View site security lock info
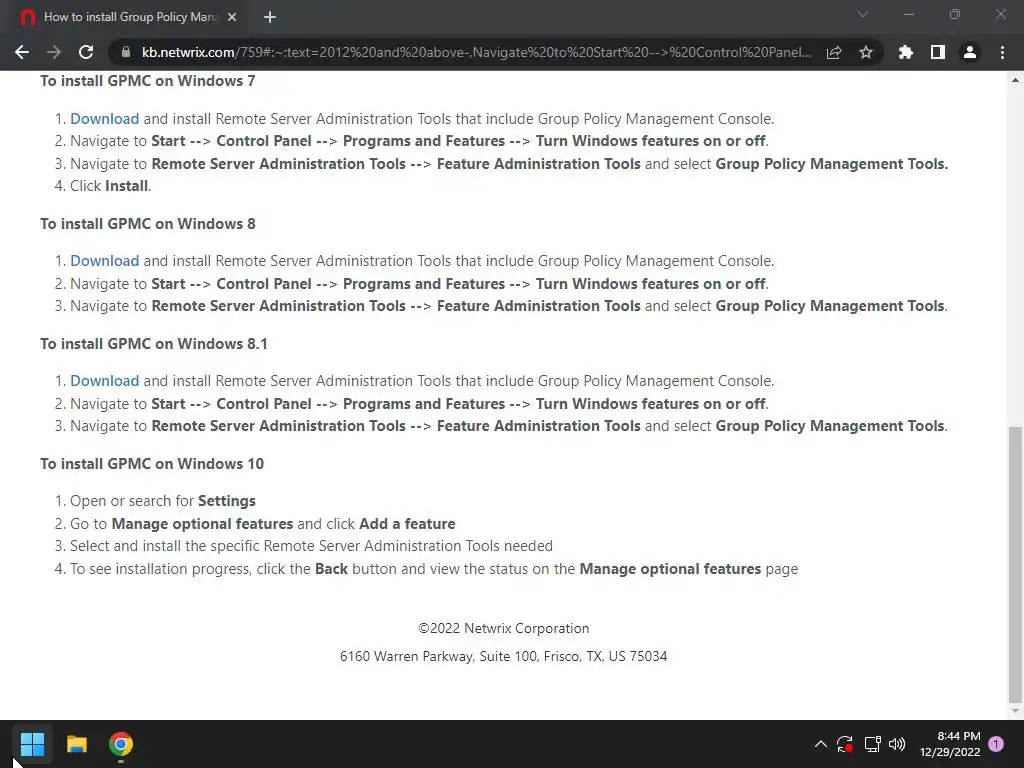1024x768 pixels. [125, 52]
